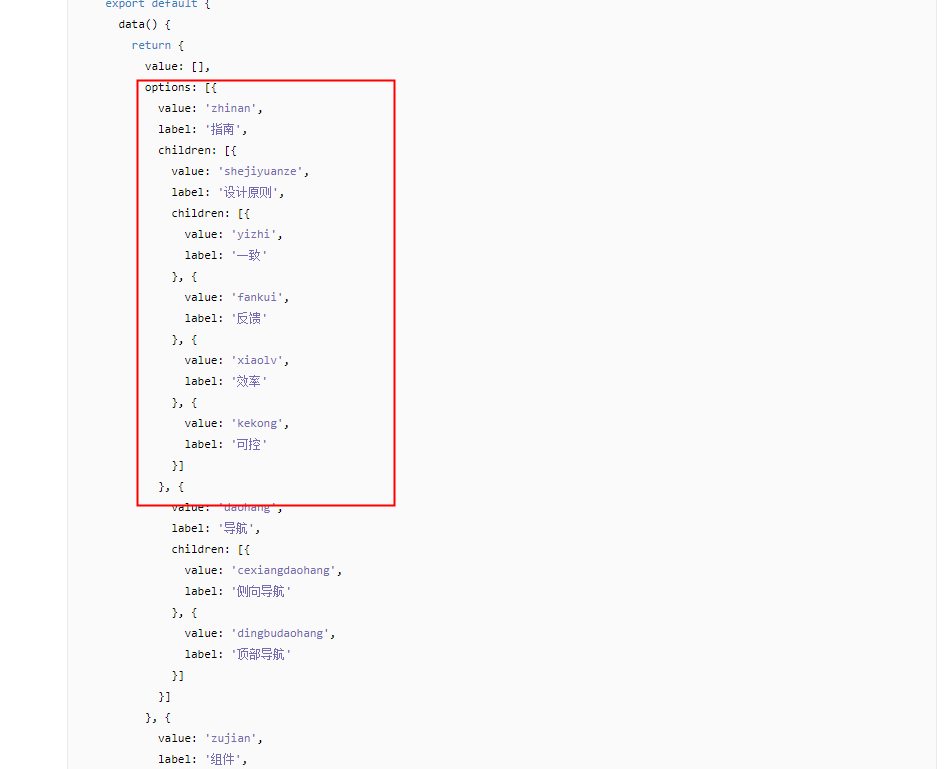Click the label '顶部导航' string

pos(261,655)
